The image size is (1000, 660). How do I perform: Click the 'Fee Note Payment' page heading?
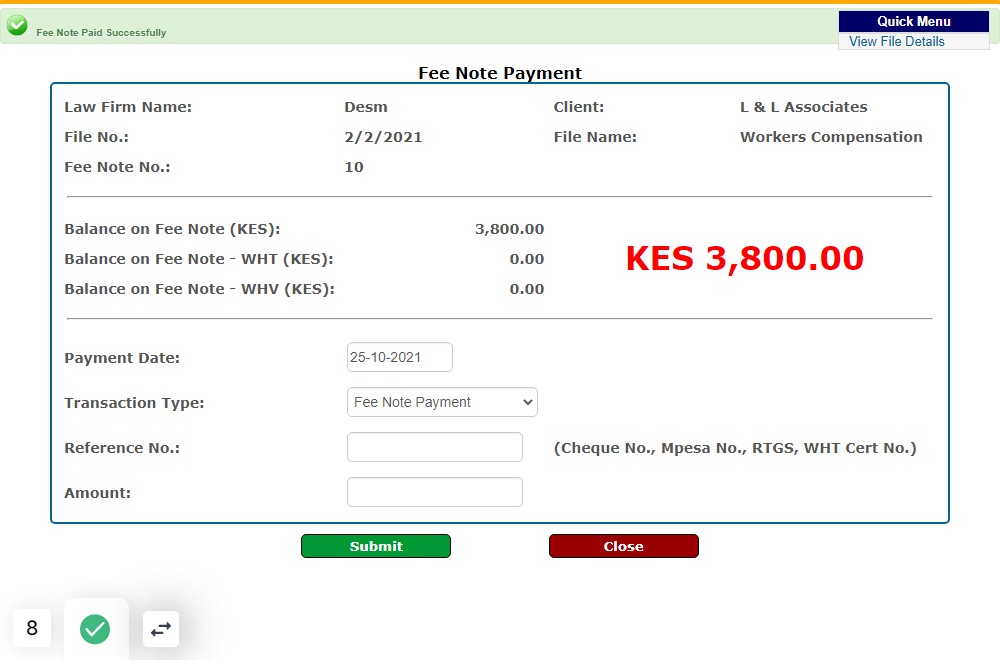tap(500, 73)
